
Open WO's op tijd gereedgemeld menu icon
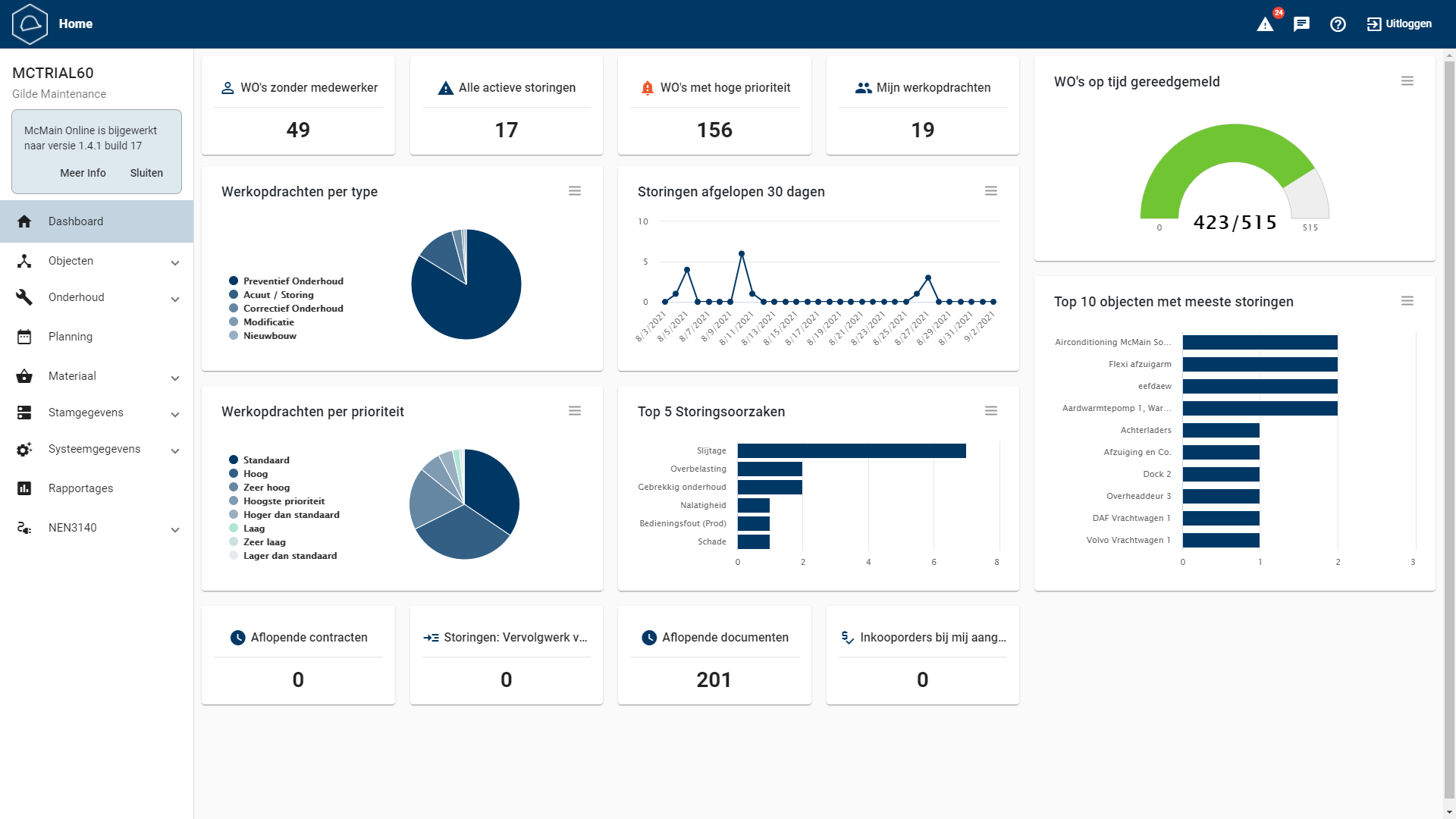coord(1407,81)
